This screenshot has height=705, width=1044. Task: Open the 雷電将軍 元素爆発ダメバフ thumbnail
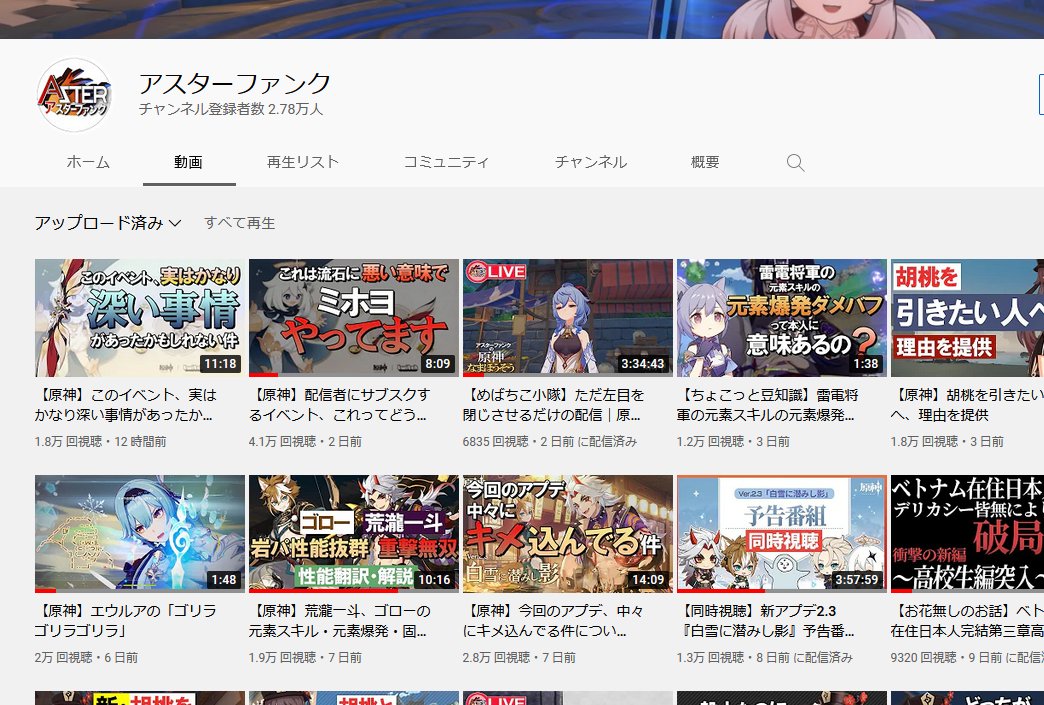(782, 318)
